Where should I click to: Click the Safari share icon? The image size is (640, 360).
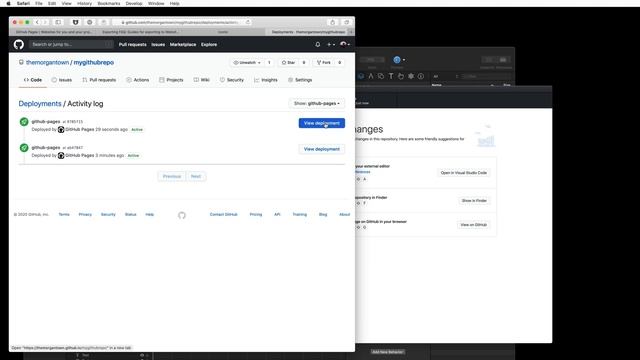tap(333, 22)
